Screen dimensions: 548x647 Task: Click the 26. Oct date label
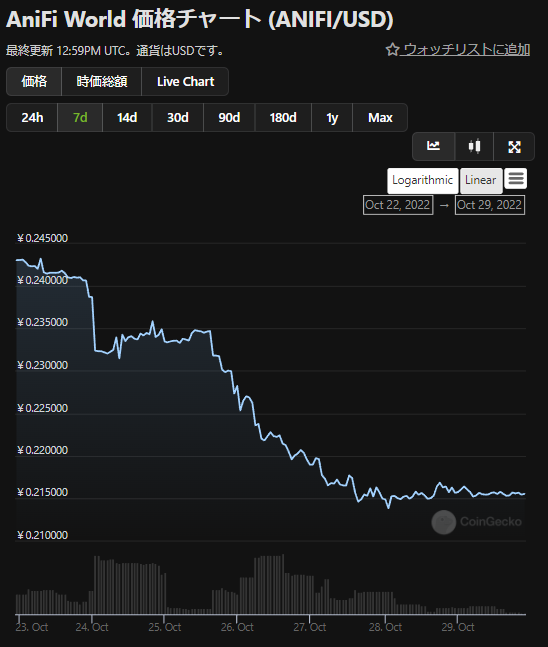click(237, 627)
